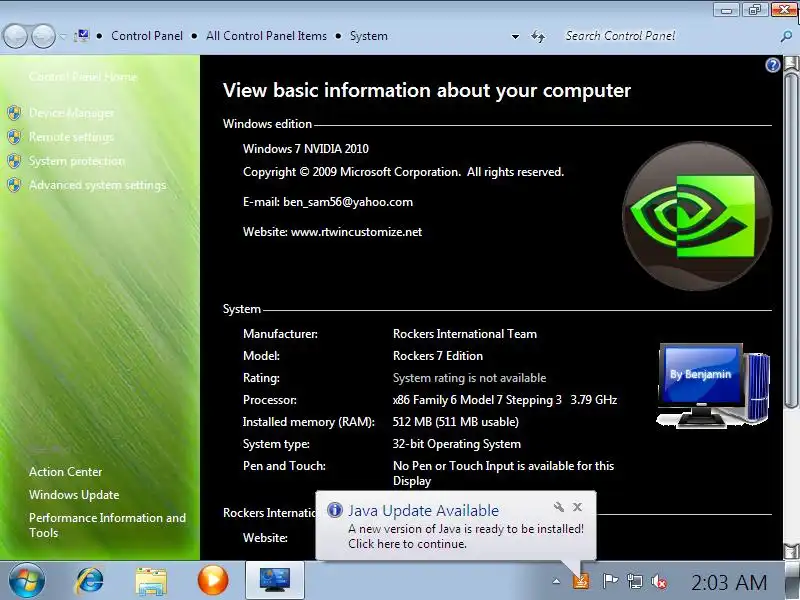The height and width of the screenshot is (600, 800).
Task: Show hidden tray icons arrow
Action: coord(556,581)
